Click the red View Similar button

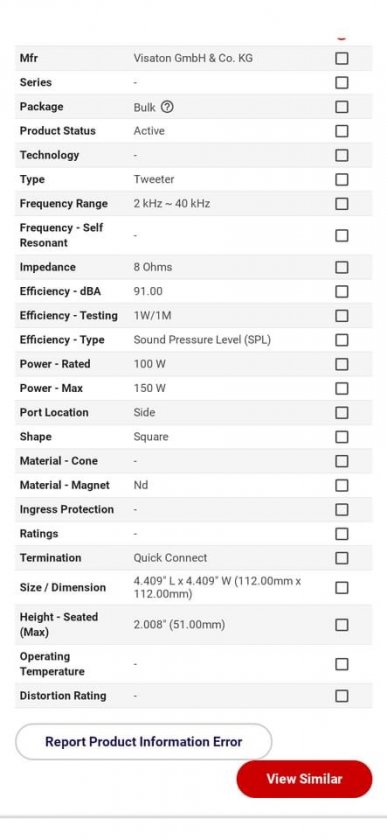pyautogui.click(x=304, y=779)
